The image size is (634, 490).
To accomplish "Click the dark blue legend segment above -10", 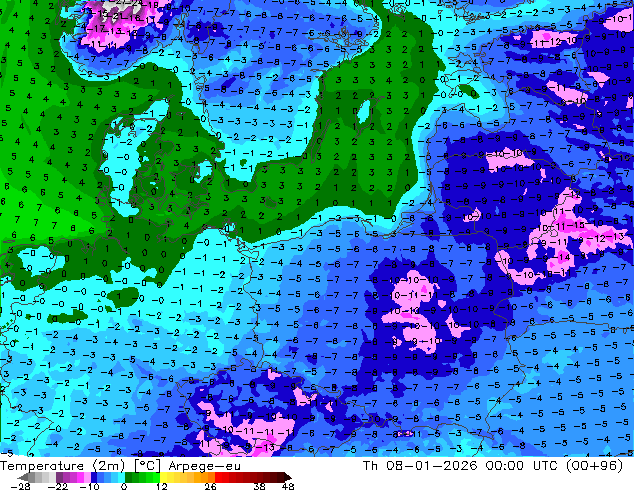I will 94,477.
